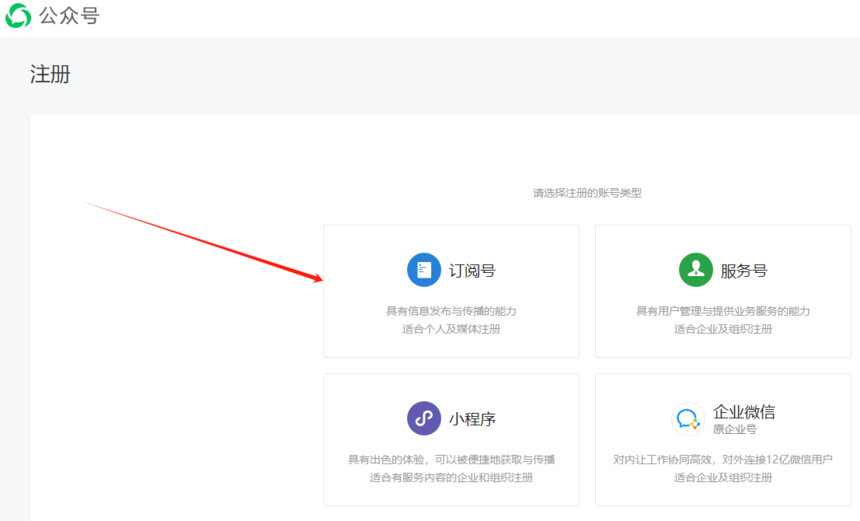Click the 服务号 green person icon
The image size is (860, 521).
click(x=696, y=270)
